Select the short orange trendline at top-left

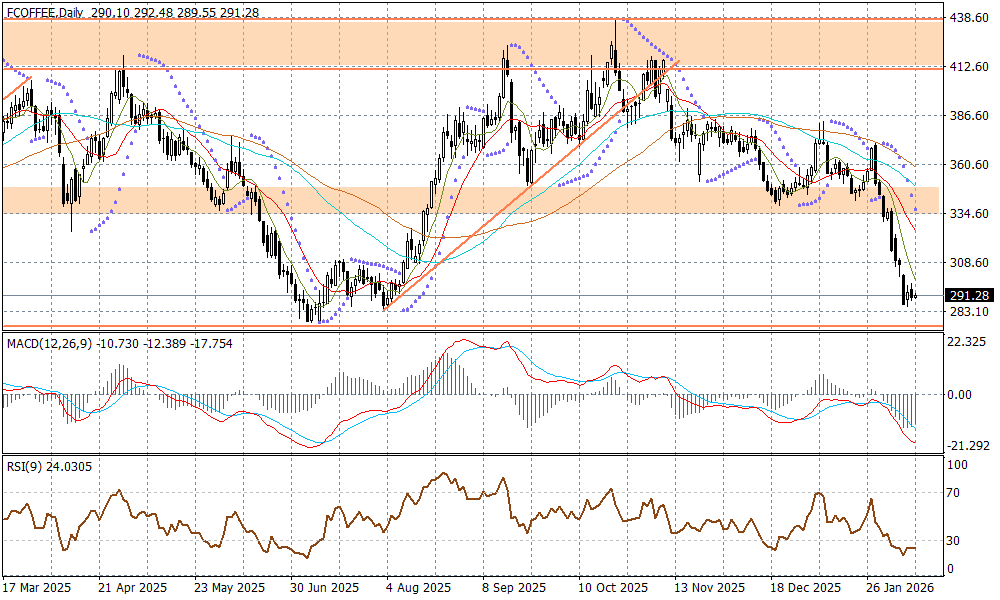coord(18,88)
